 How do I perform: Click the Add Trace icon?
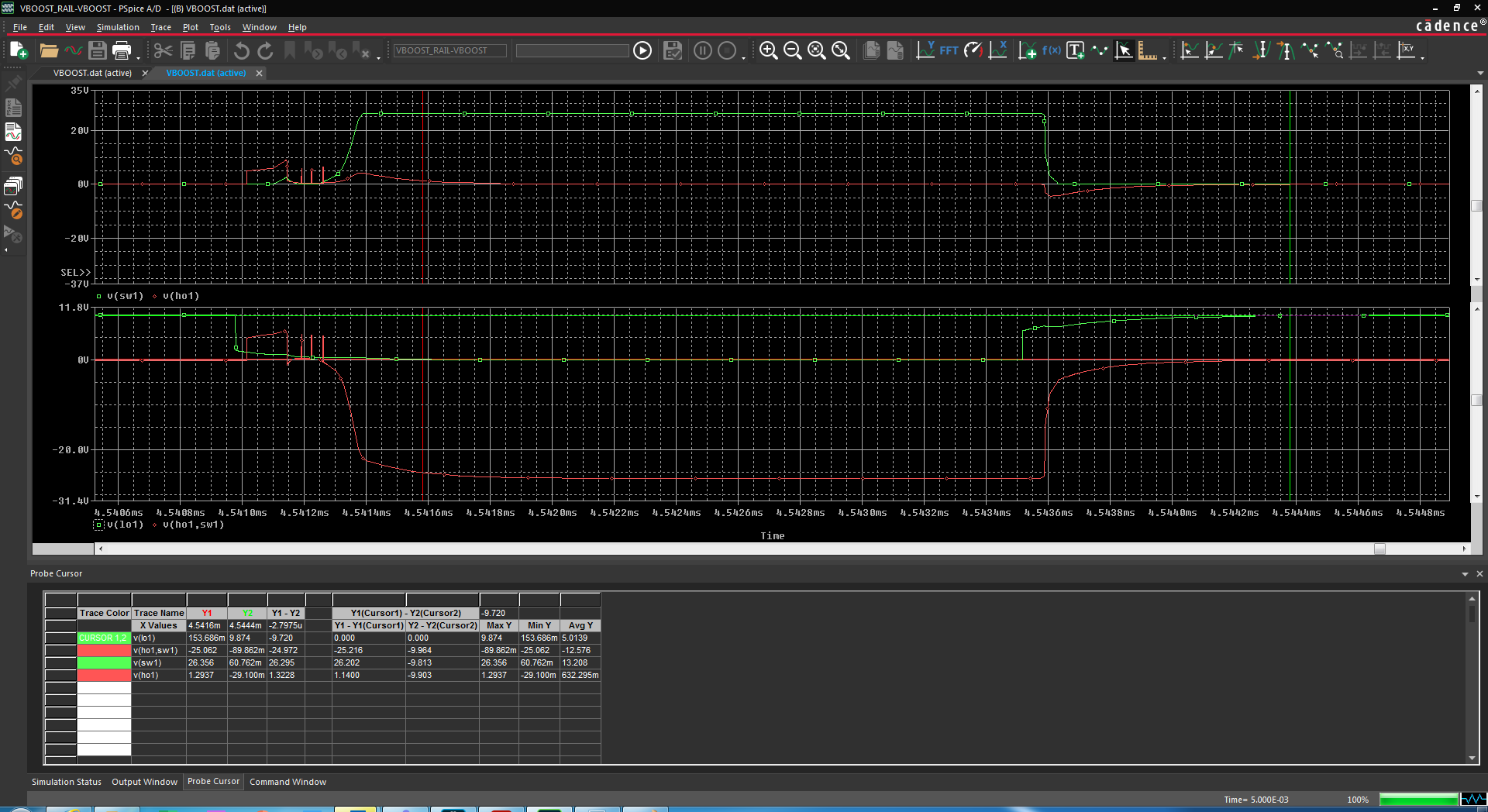click(x=1027, y=50)
